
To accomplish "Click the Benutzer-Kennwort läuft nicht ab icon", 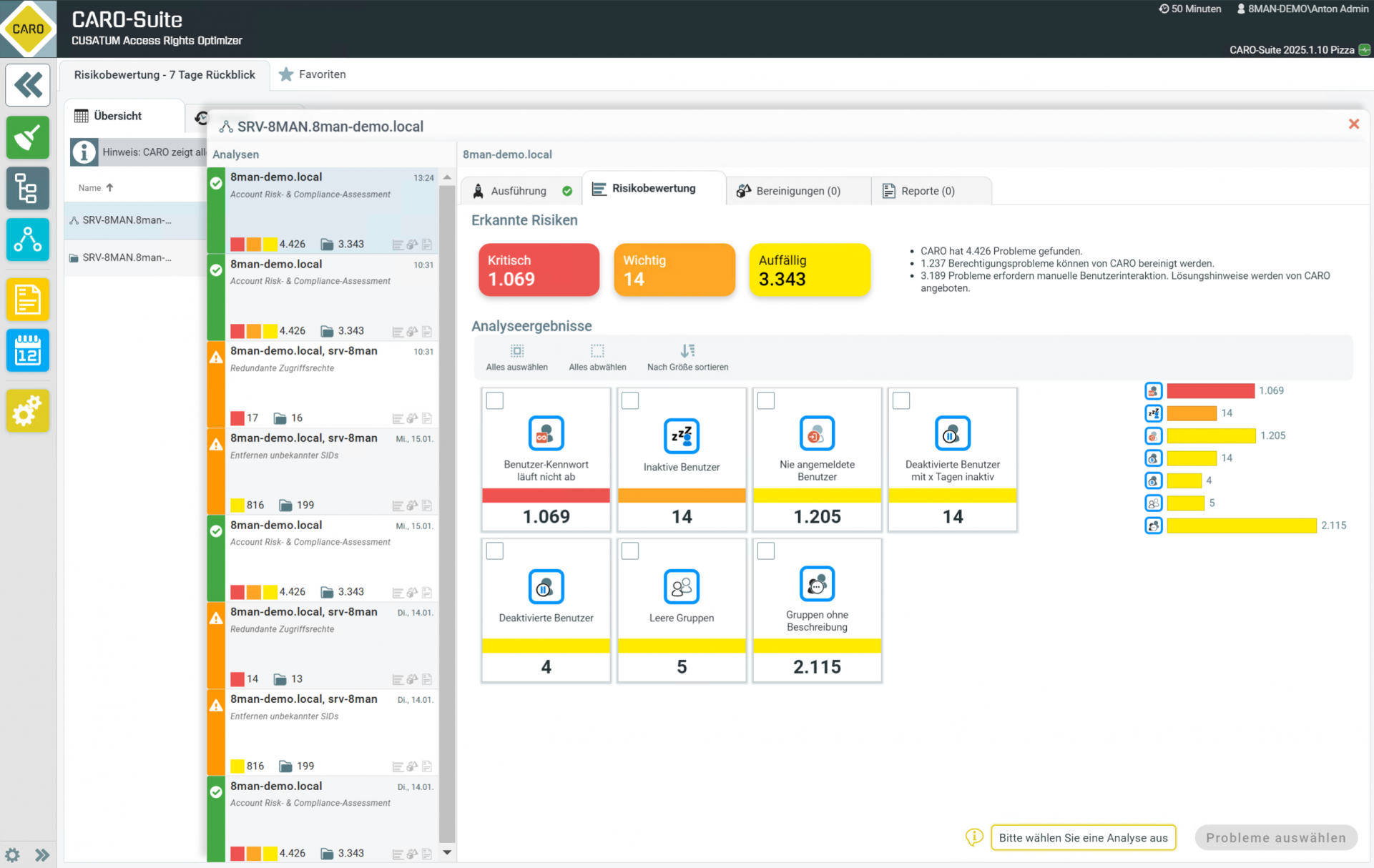I will [546, 433].
